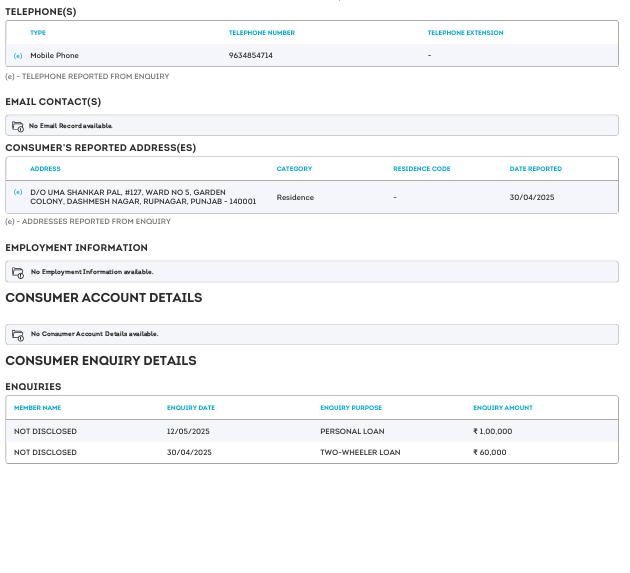The width and height of the screenshot is (630, 573).
Task: Select the Telephone Number column header
Action: (261, 33)
